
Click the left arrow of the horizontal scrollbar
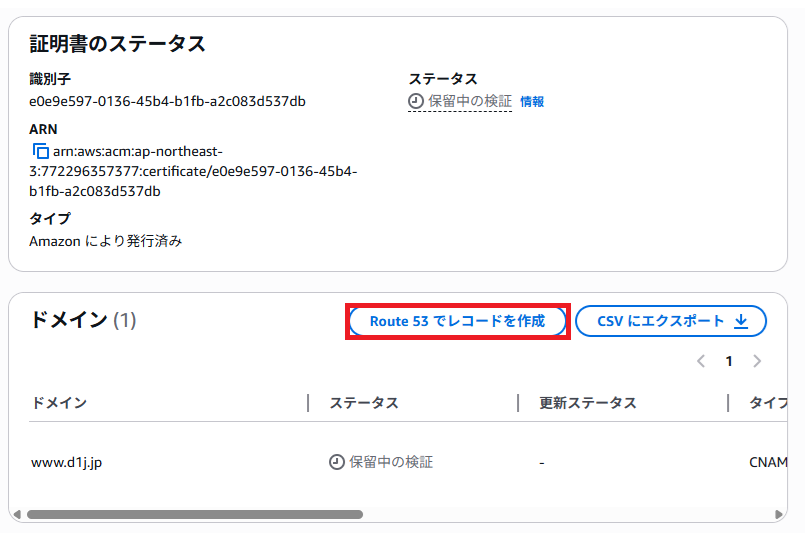[x=17, y=515]
